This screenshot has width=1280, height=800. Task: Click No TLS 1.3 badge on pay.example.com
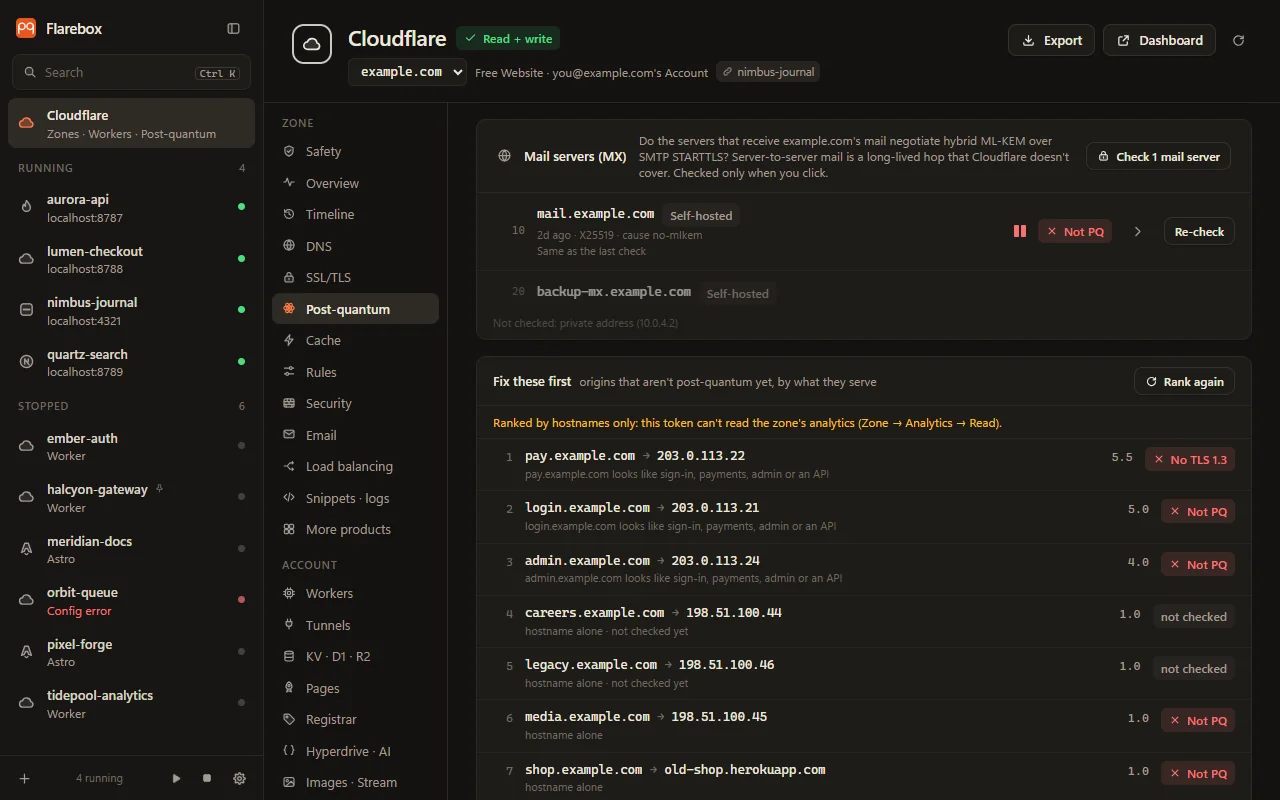click(1190, 459)
